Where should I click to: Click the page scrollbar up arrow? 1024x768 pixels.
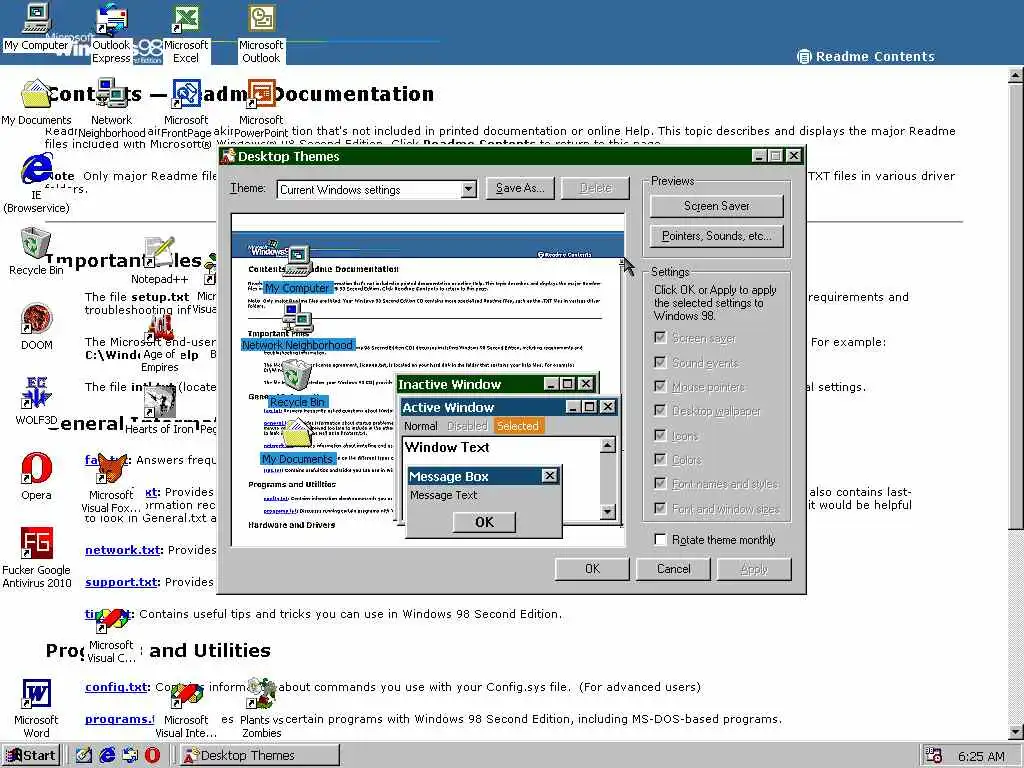tap(1016, 75)
